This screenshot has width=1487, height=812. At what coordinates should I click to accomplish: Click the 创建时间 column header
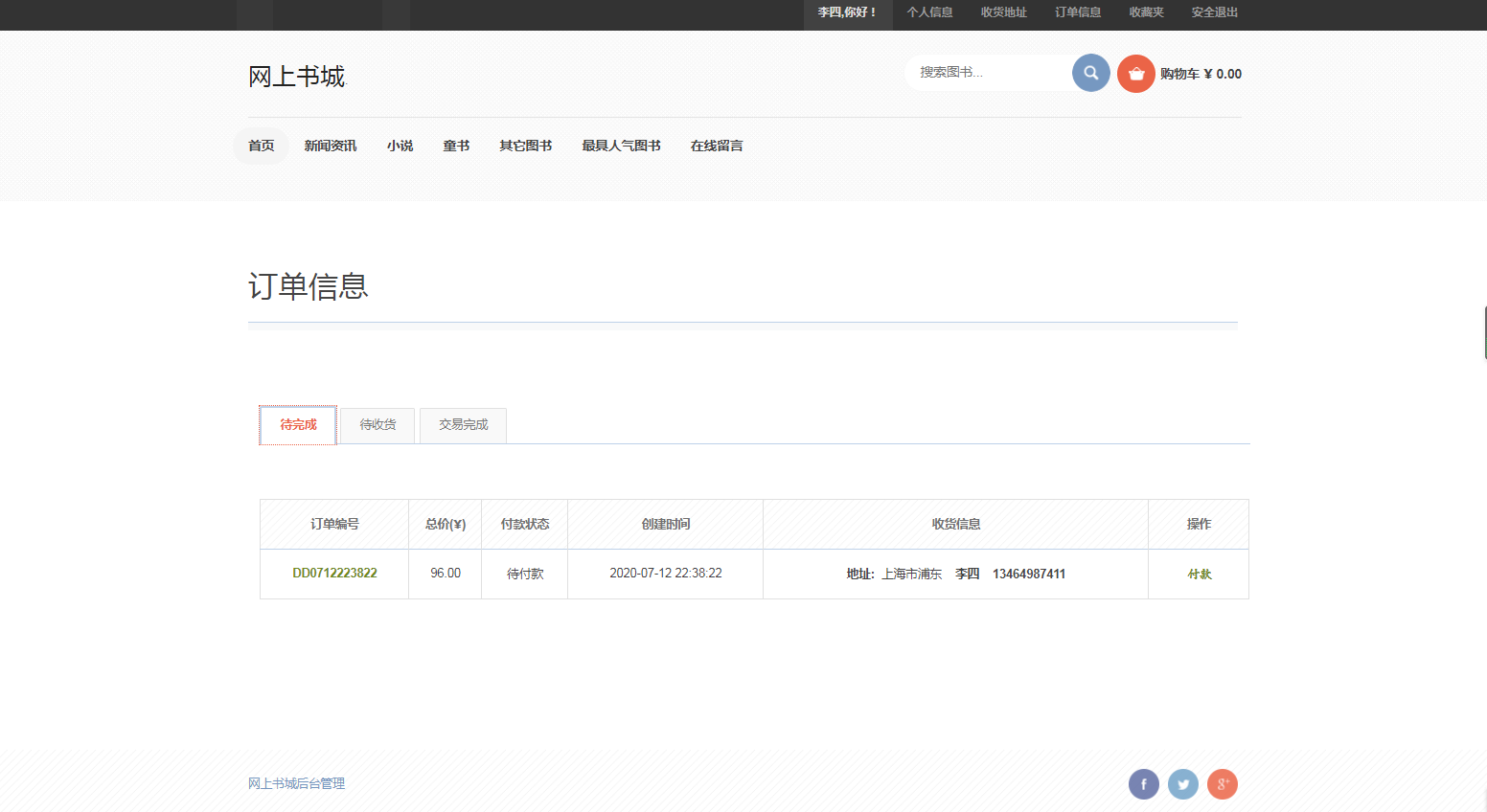[666, 524]
